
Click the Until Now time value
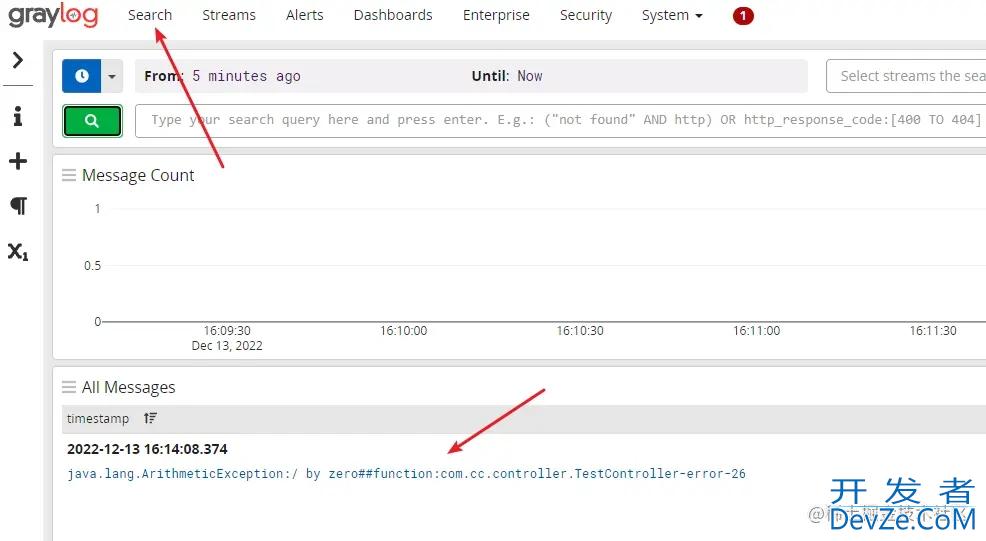pos(529,76)
